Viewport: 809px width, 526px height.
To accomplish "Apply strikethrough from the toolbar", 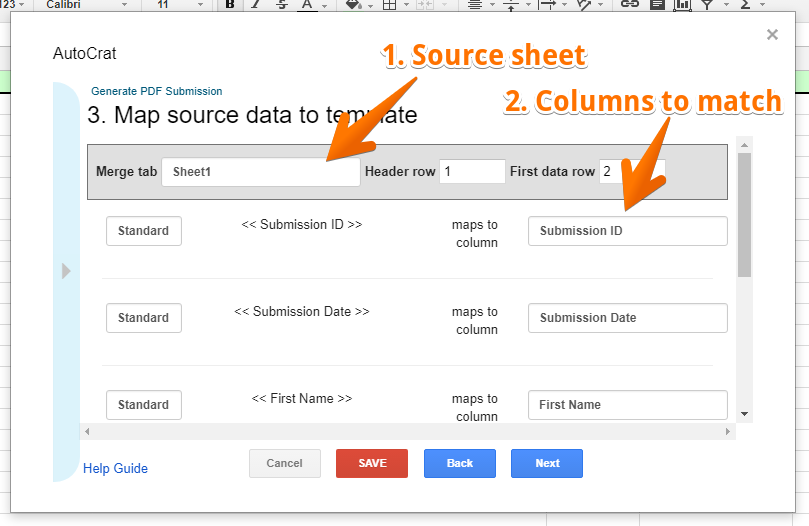I will click(x=281, y=4).
